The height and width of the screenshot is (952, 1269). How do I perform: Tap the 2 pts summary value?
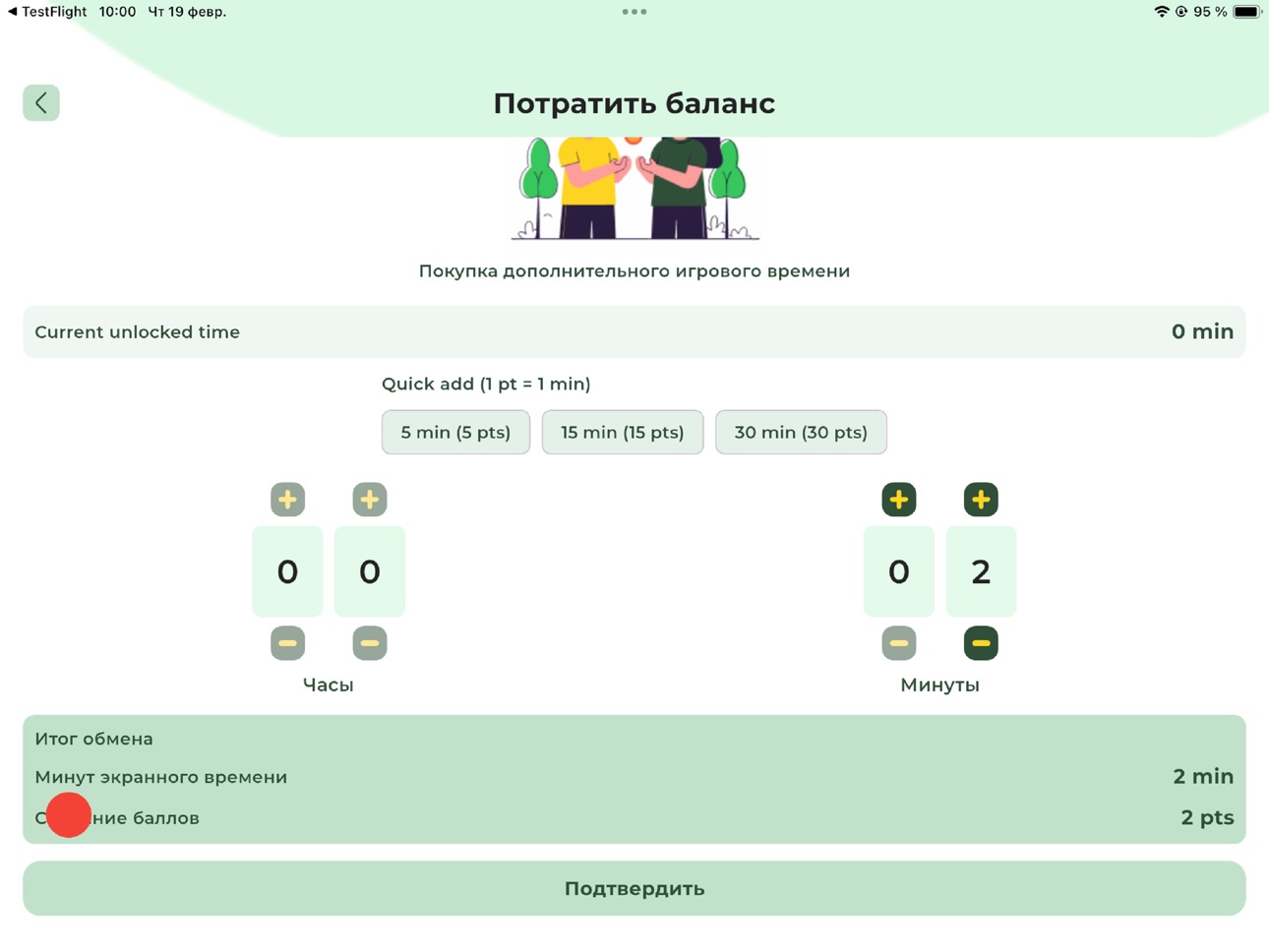coord(1207,817)
